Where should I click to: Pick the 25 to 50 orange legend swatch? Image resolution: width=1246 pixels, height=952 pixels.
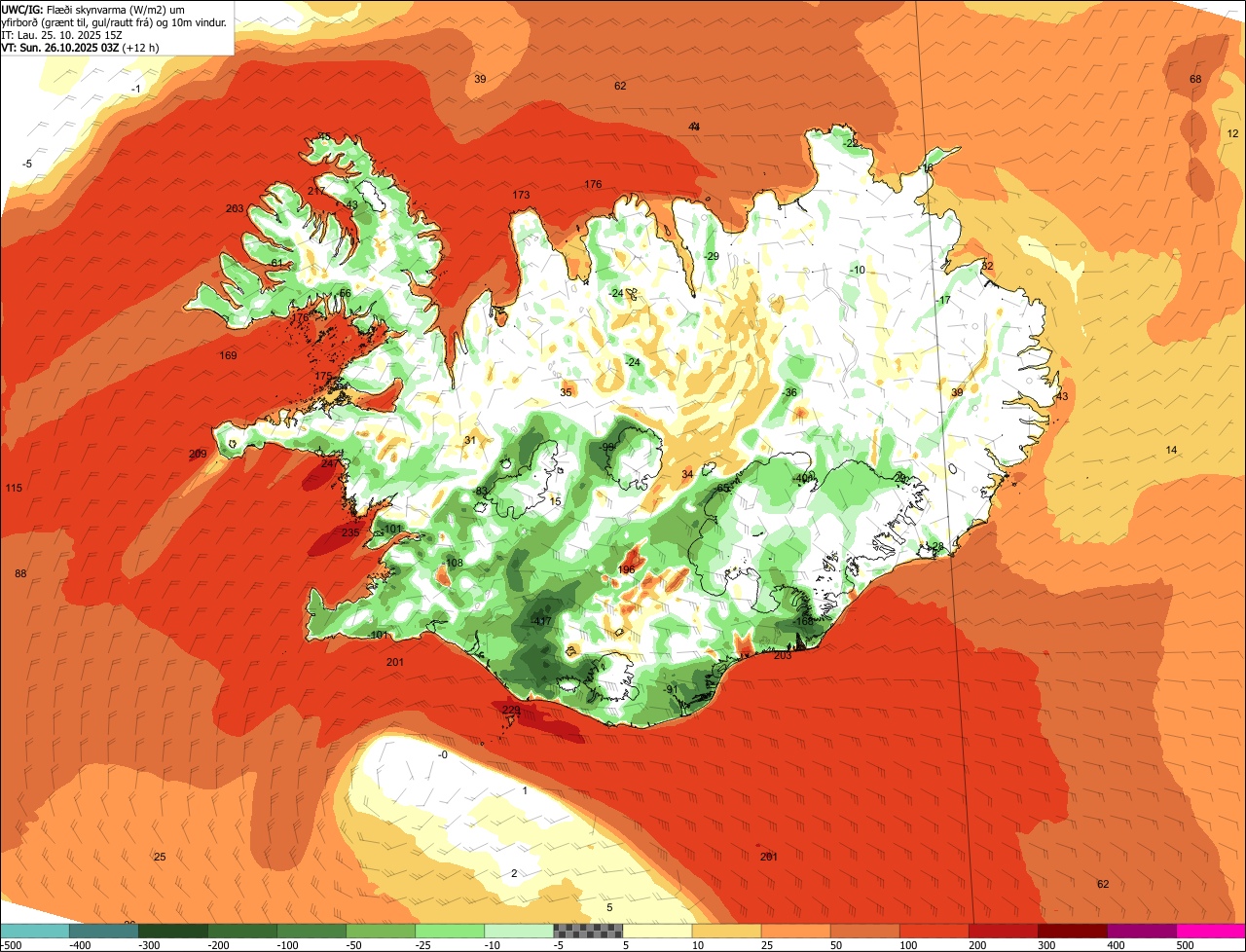point(795,932)
